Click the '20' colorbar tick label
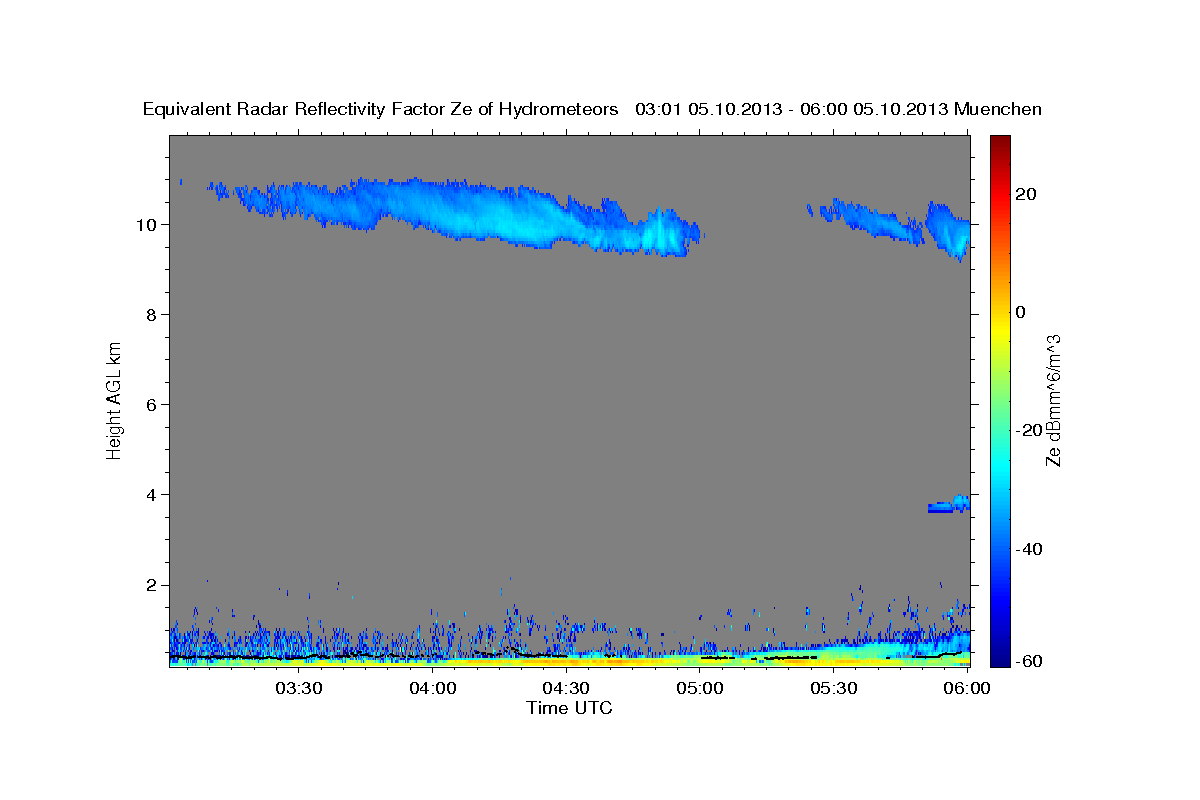The height and width of the screenshot is (800, 1200). [x=1026, y=194]
